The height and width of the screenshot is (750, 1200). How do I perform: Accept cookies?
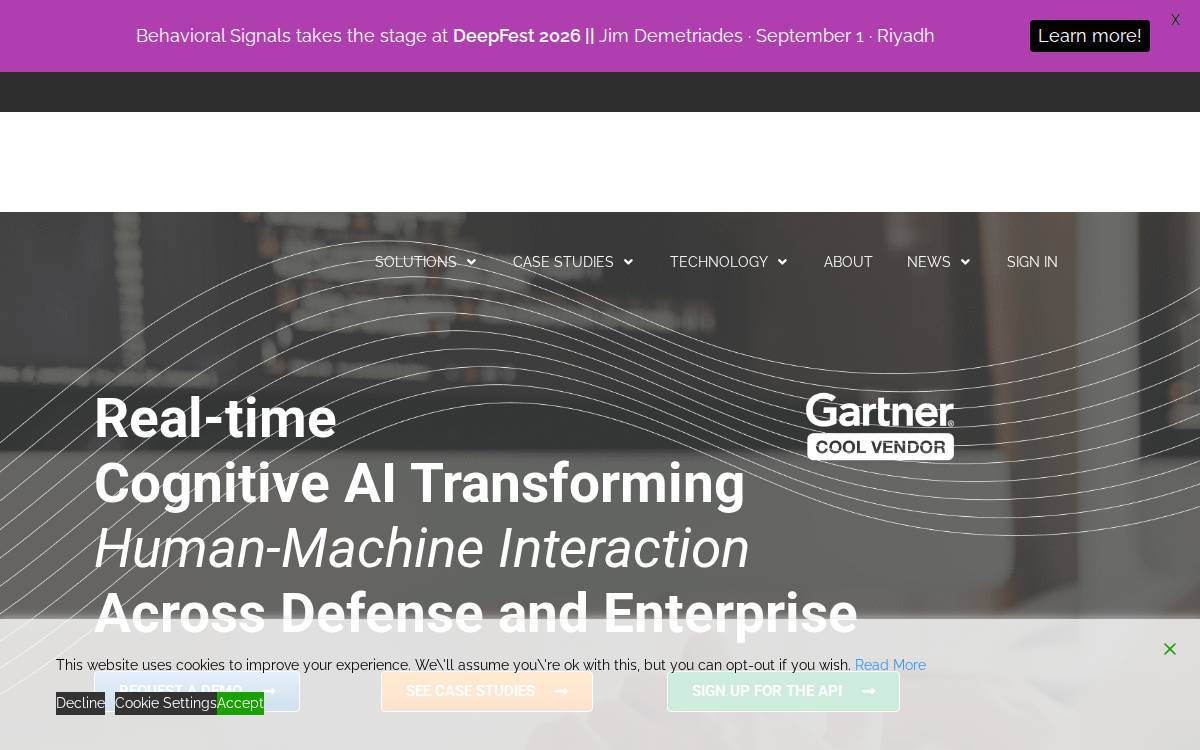(x=240, y=703)
